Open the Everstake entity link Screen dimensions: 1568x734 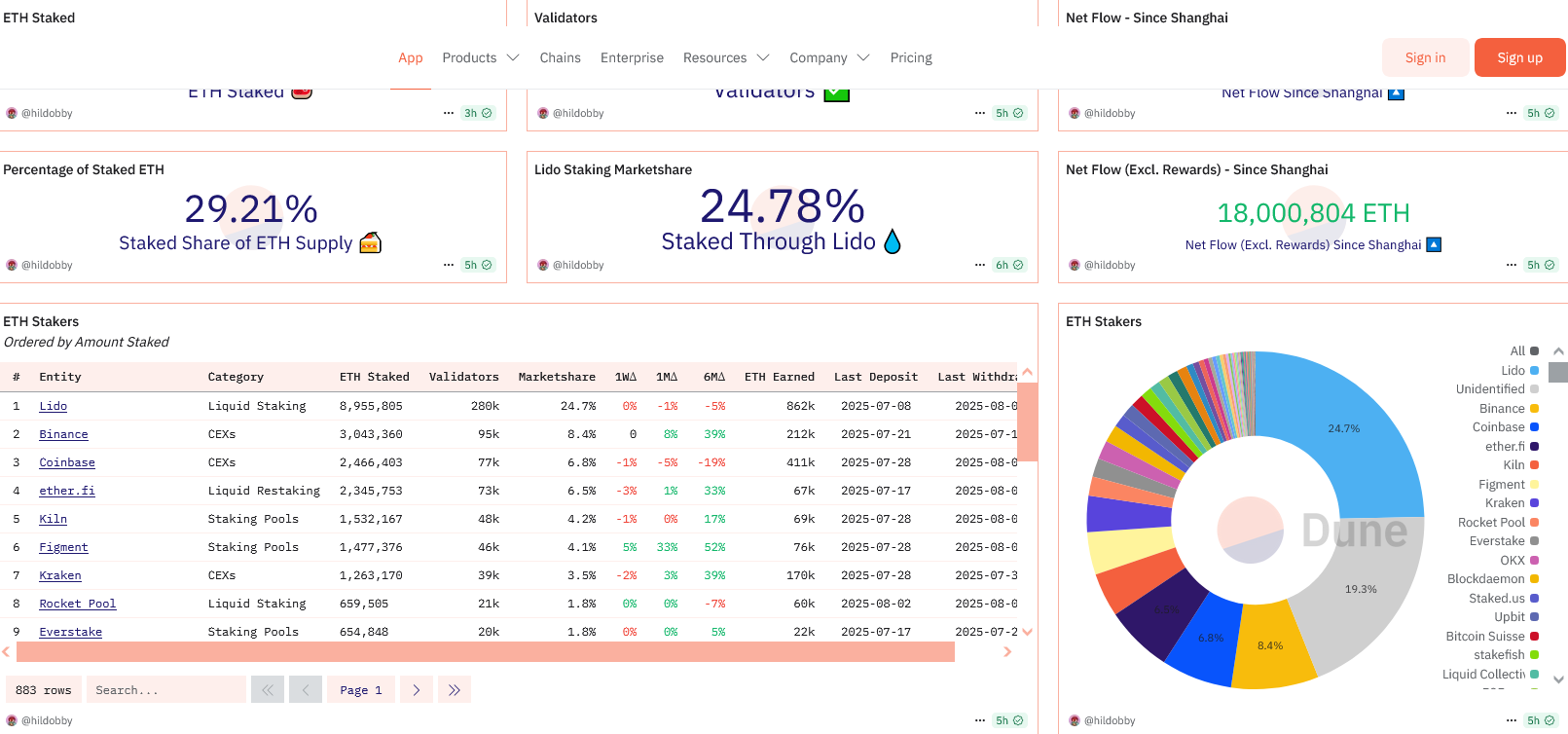[x=70, y=632]
